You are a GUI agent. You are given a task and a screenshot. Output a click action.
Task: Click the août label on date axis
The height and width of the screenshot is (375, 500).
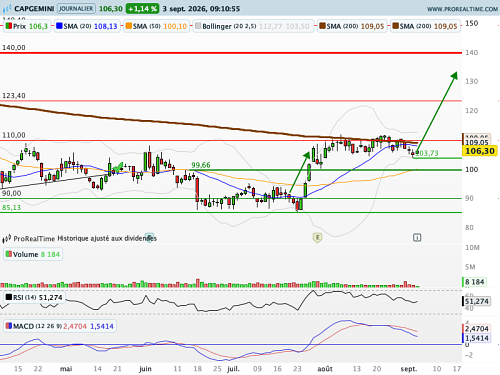tap(325, 369)
